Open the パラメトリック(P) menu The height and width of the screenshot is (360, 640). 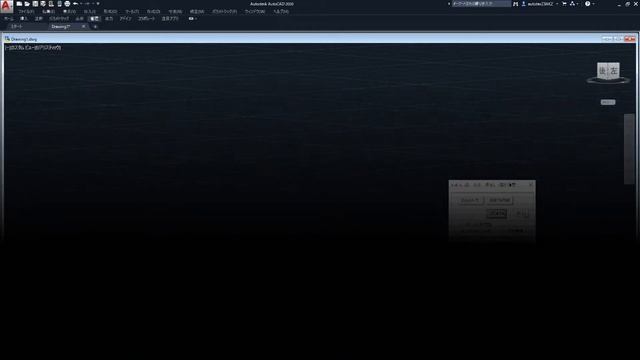click(224, 11)
